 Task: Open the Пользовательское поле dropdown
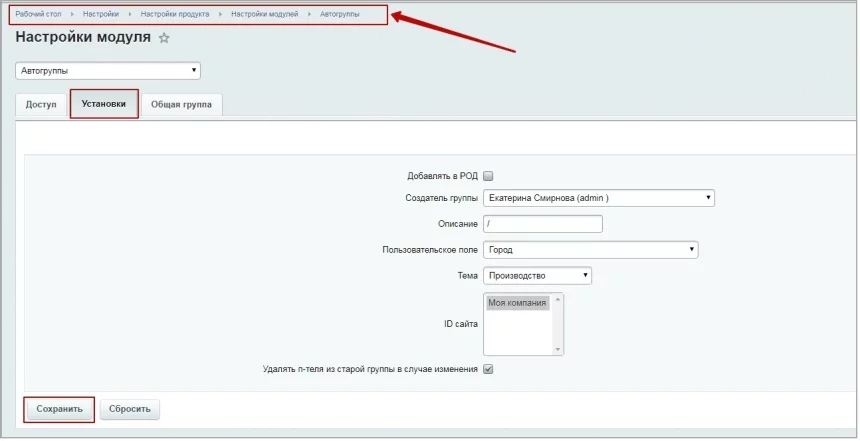(x=590, y=250)
